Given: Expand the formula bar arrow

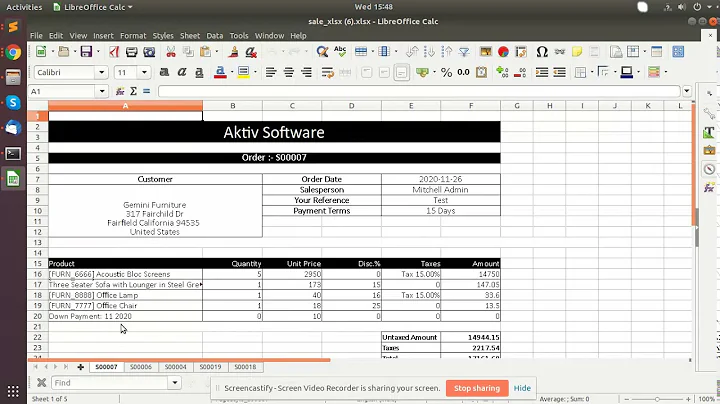Looking at the screenshot, I should [x=687, y=91].
